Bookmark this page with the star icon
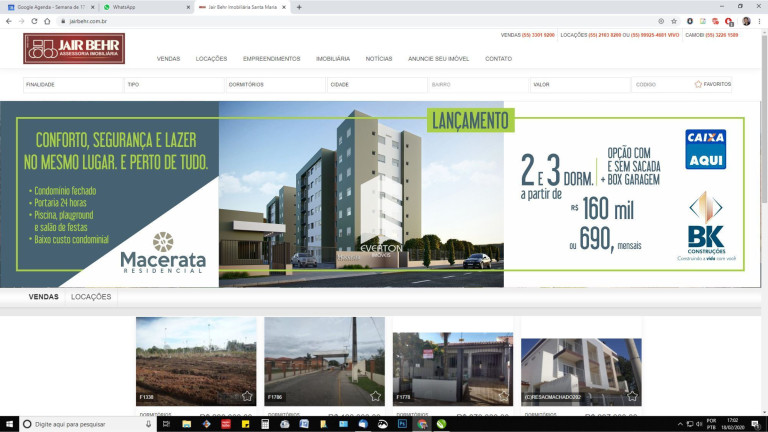Viewport: 768px width, 432px height. [674, 21]
